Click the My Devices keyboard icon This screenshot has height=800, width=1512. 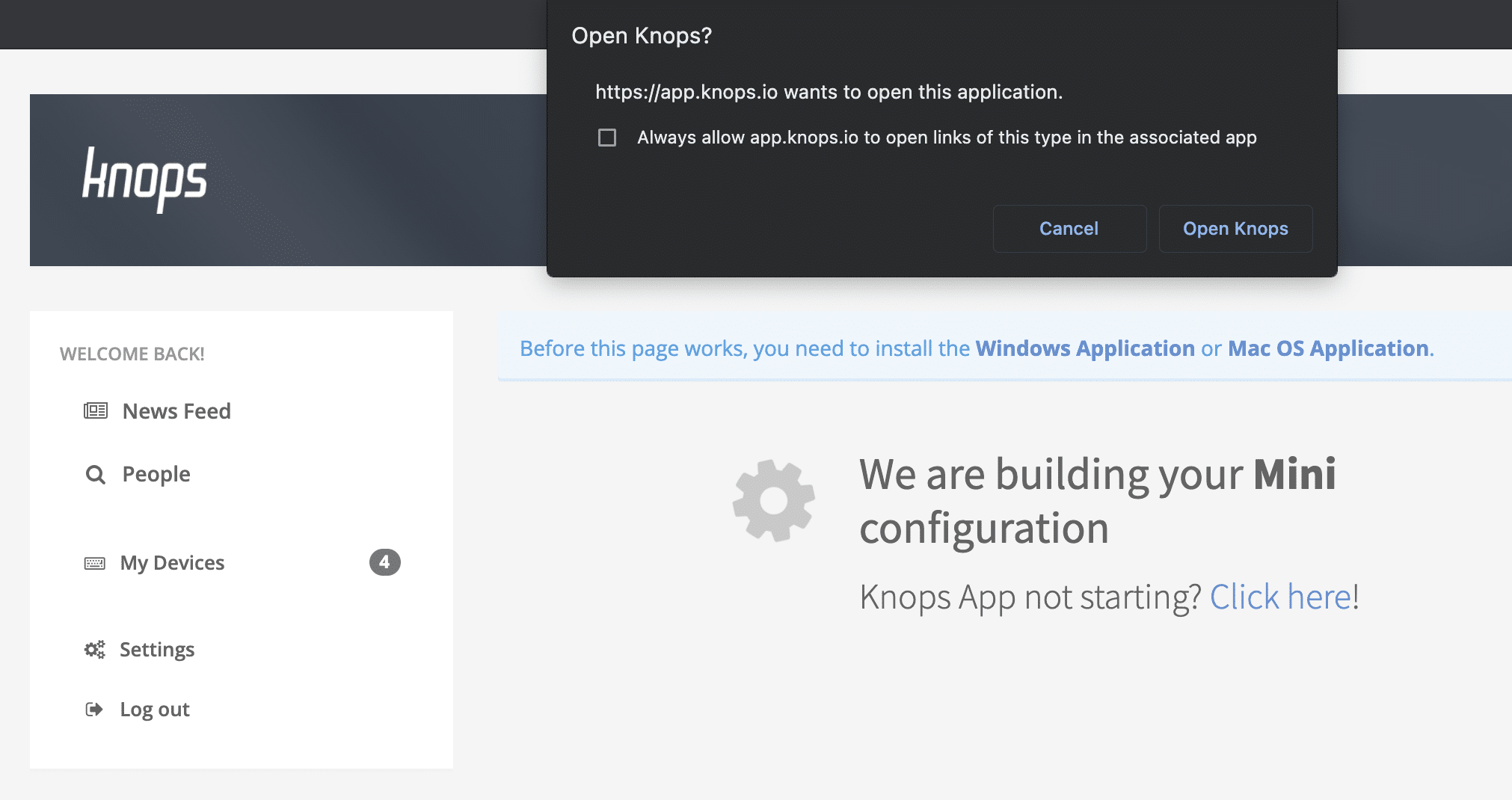click(x=95, y=563)
